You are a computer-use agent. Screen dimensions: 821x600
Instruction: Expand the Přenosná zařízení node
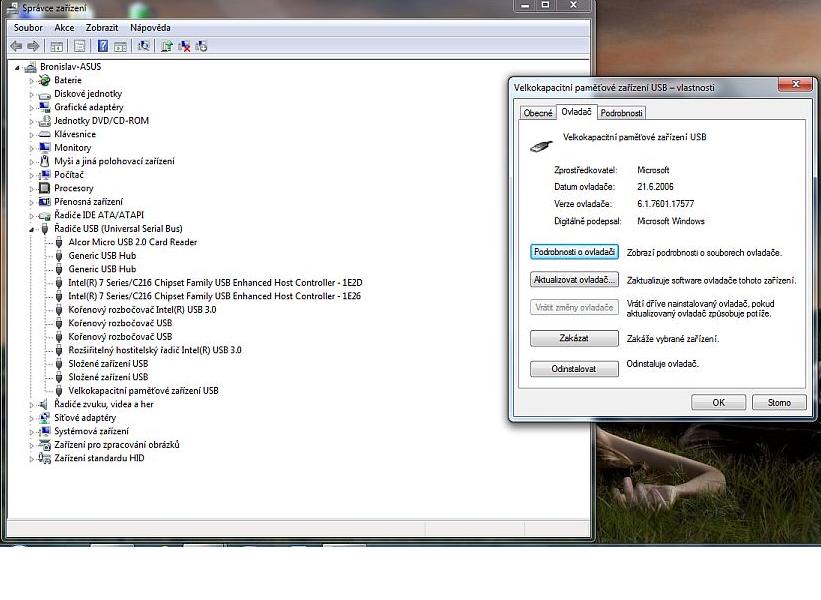click(x=31, y=202)
